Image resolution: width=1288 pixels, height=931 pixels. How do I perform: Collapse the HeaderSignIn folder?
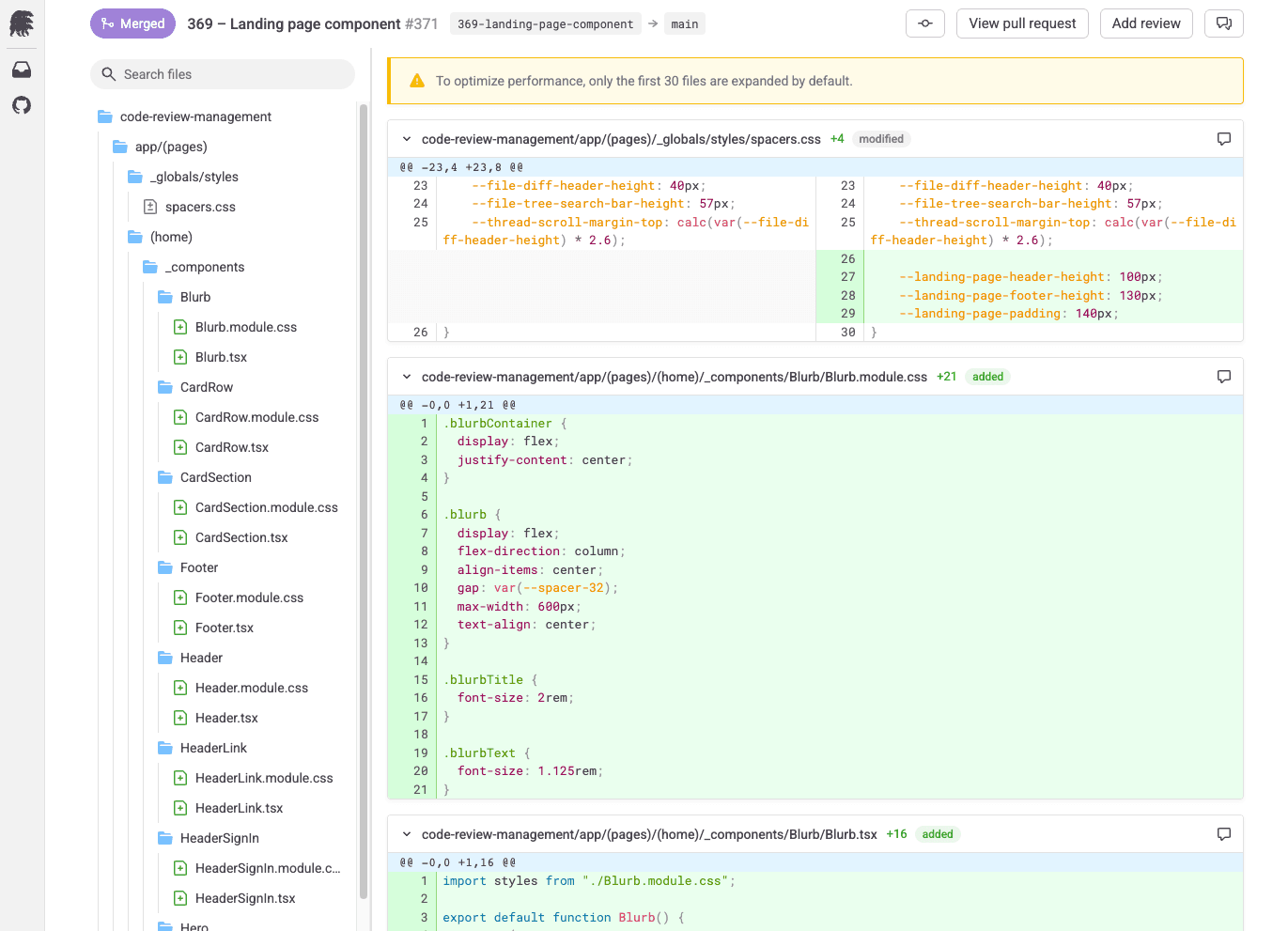tap(209, 838)
